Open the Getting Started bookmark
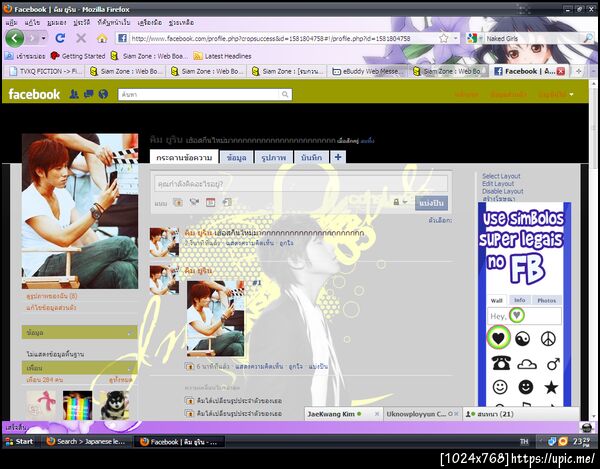The image size is (600, 469). [x=78, y=56]
